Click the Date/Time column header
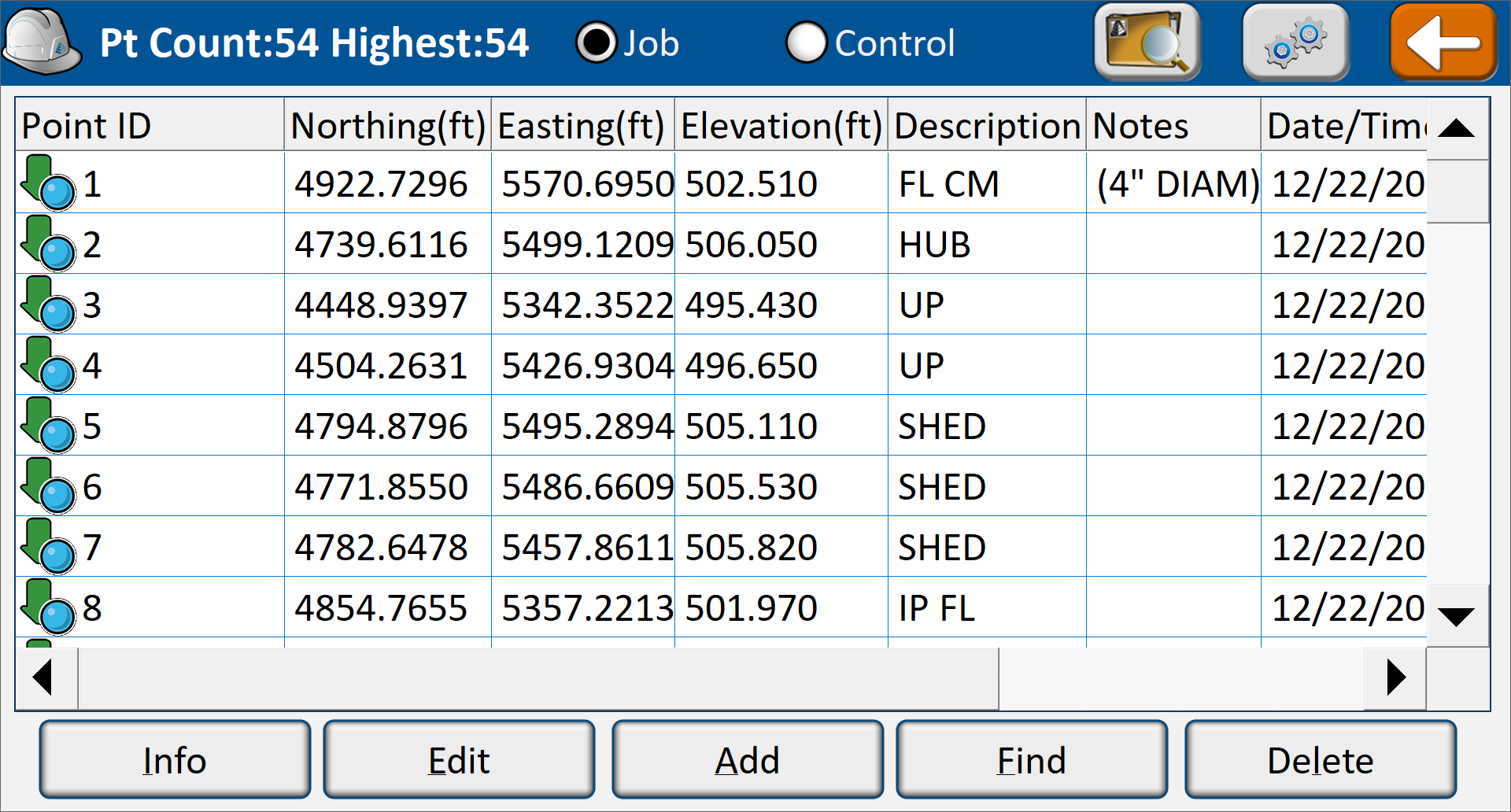The height and width of the screenshot is (812, 1511). click(x=1344, y=124)
